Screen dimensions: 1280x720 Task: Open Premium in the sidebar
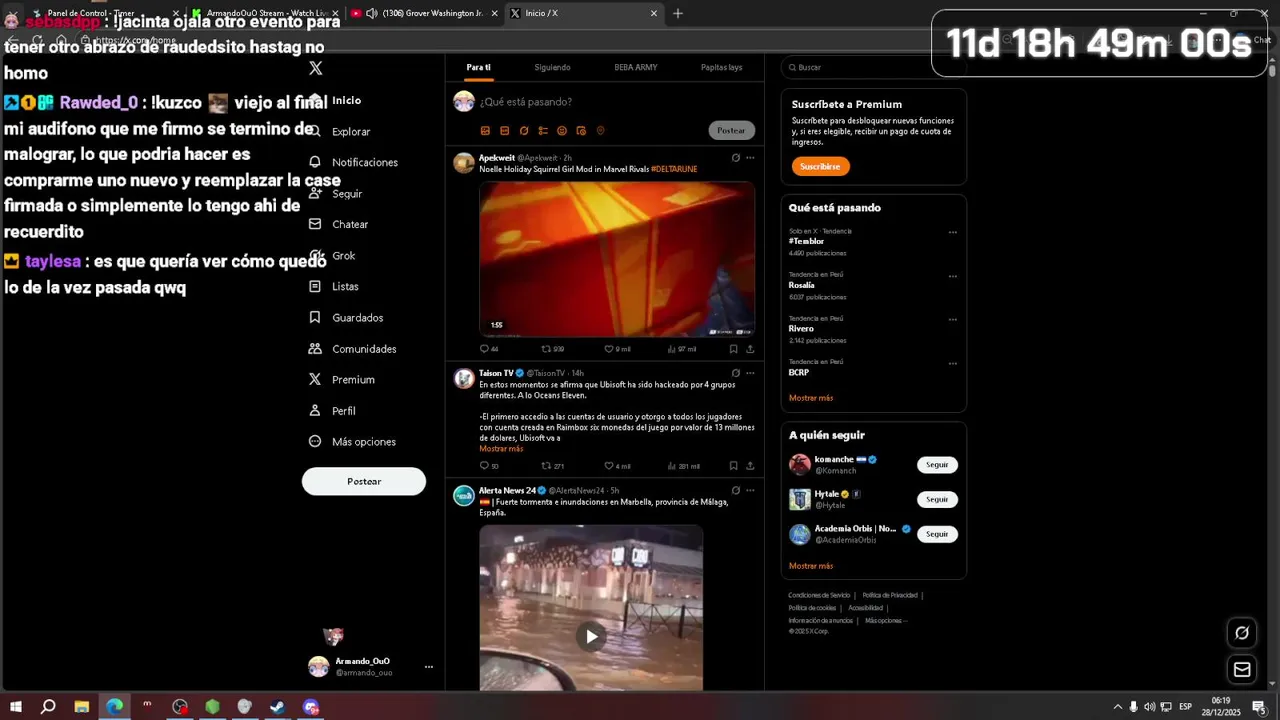pyautogui.click(x=342, y=379)
